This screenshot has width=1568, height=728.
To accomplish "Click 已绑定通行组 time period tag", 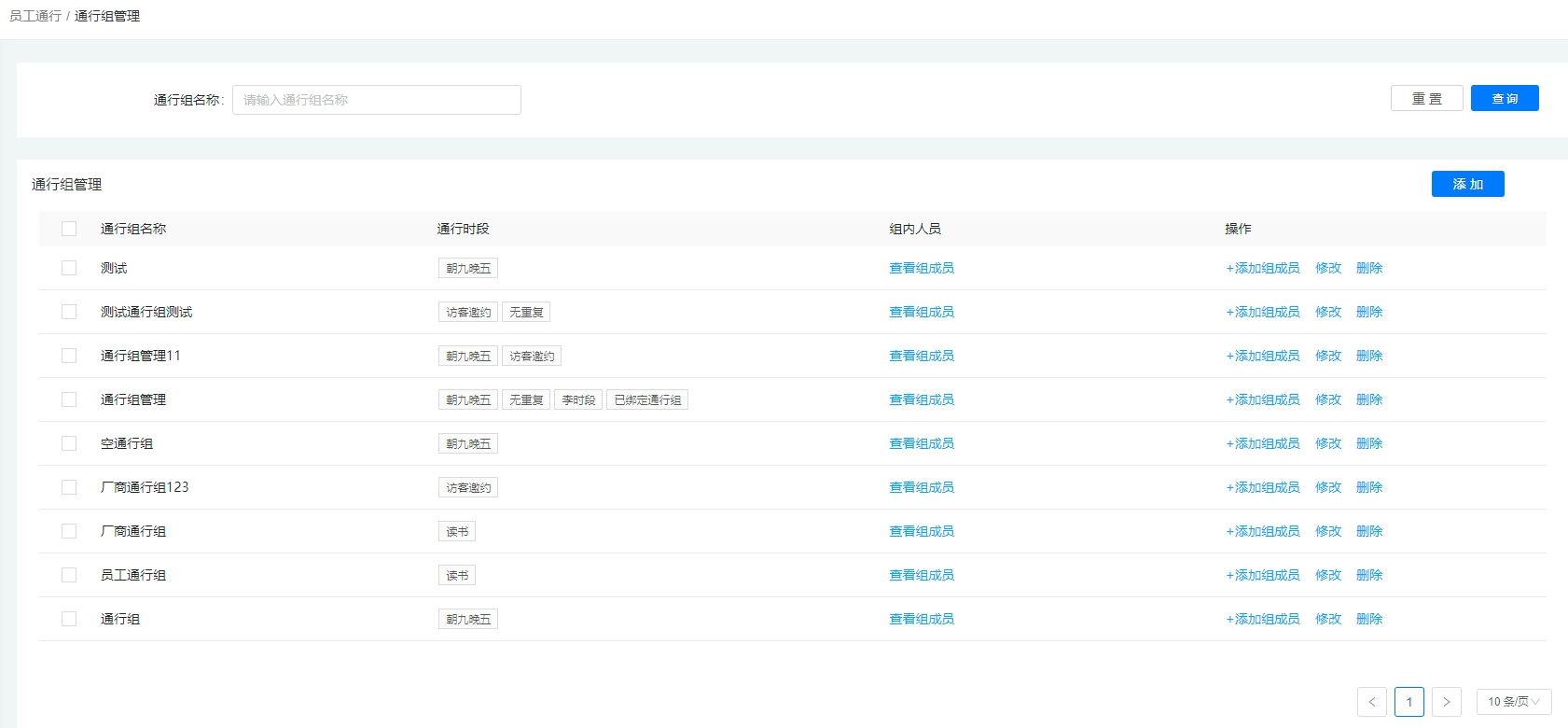I will pyautogui.click(x=647, y=399).
